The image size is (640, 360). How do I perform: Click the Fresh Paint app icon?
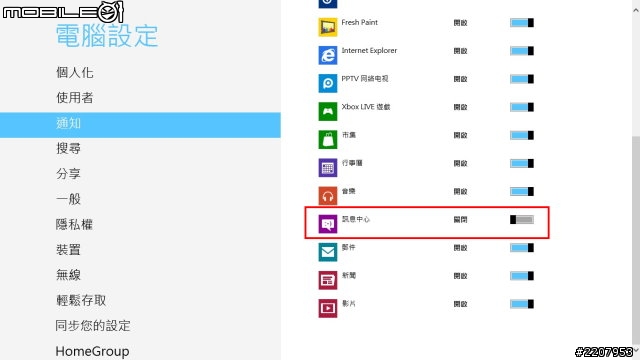coord(328,27)
